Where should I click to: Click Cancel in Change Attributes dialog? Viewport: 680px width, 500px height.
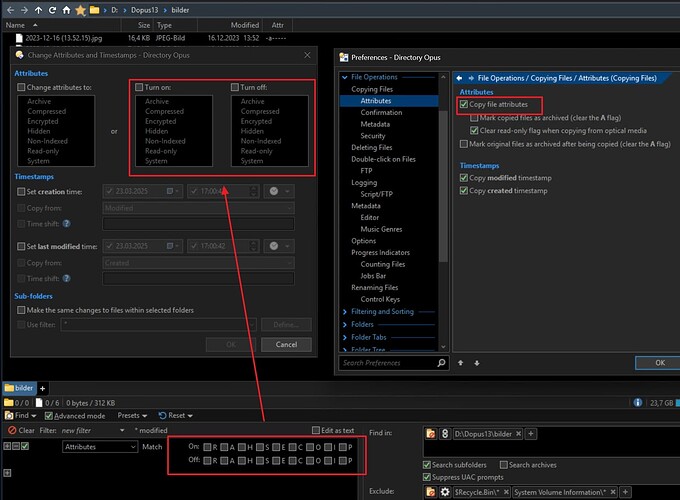(286, 344)
